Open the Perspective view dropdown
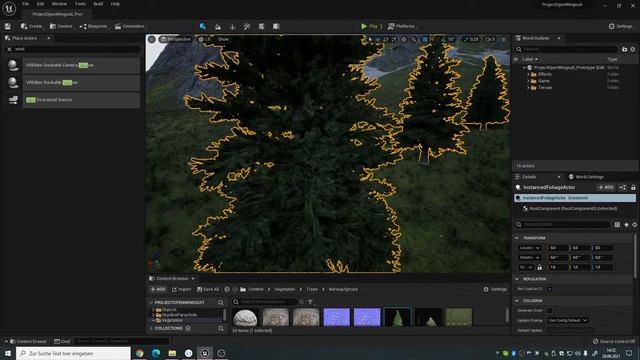Image resolution: width=640 pixels, height=360 pixels. coord(176,39)
